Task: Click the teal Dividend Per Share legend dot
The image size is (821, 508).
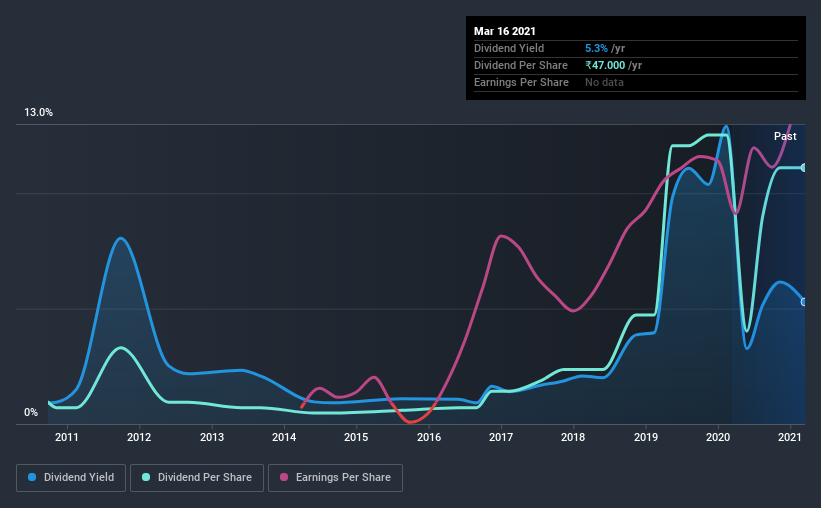Action: point(146,477)
